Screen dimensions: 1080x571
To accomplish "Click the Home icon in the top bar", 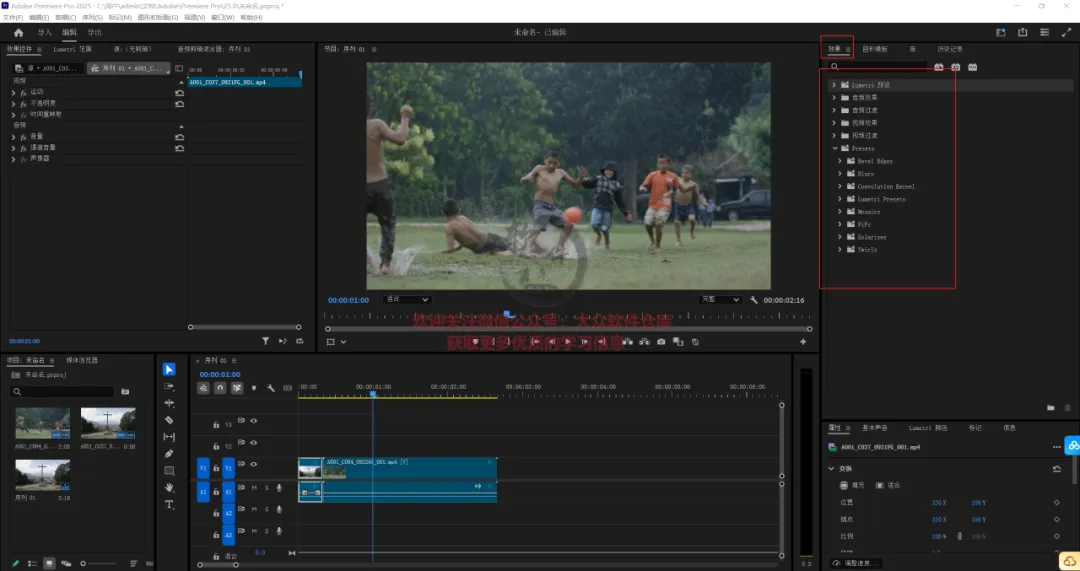I will point(18,32).
